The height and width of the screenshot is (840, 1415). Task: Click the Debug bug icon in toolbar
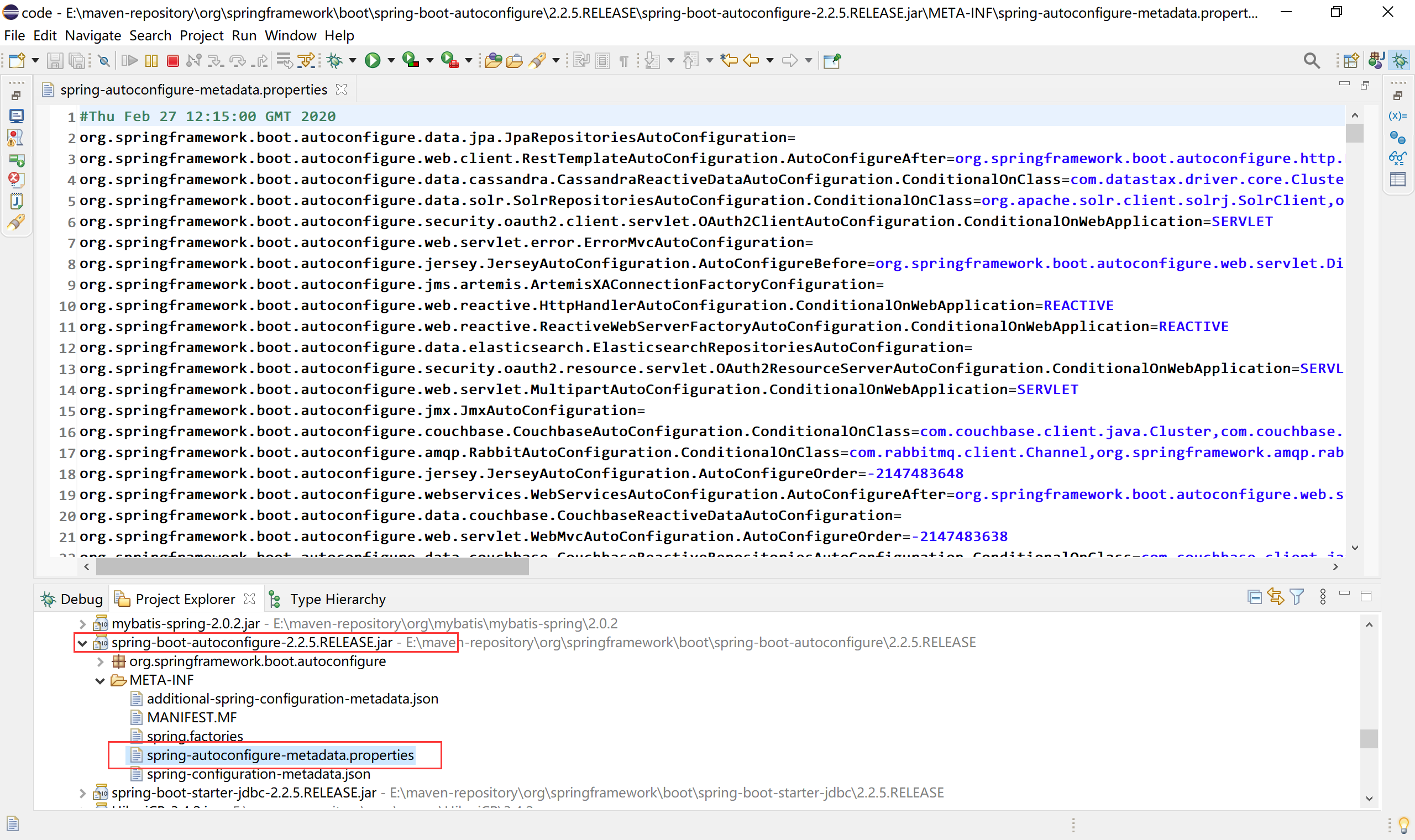tap(334, 61)
